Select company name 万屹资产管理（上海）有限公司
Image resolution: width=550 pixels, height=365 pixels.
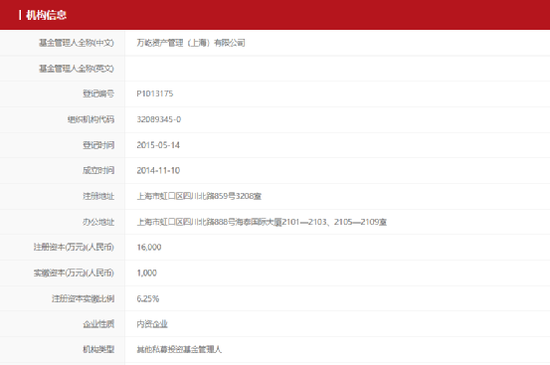click(x=191, y=43)
